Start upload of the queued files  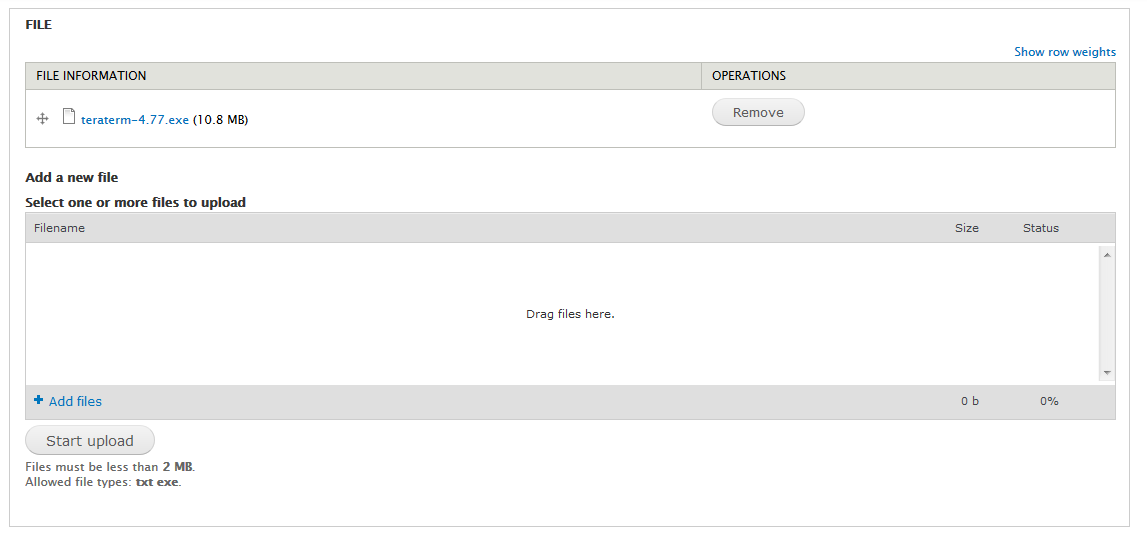point(90,441)
